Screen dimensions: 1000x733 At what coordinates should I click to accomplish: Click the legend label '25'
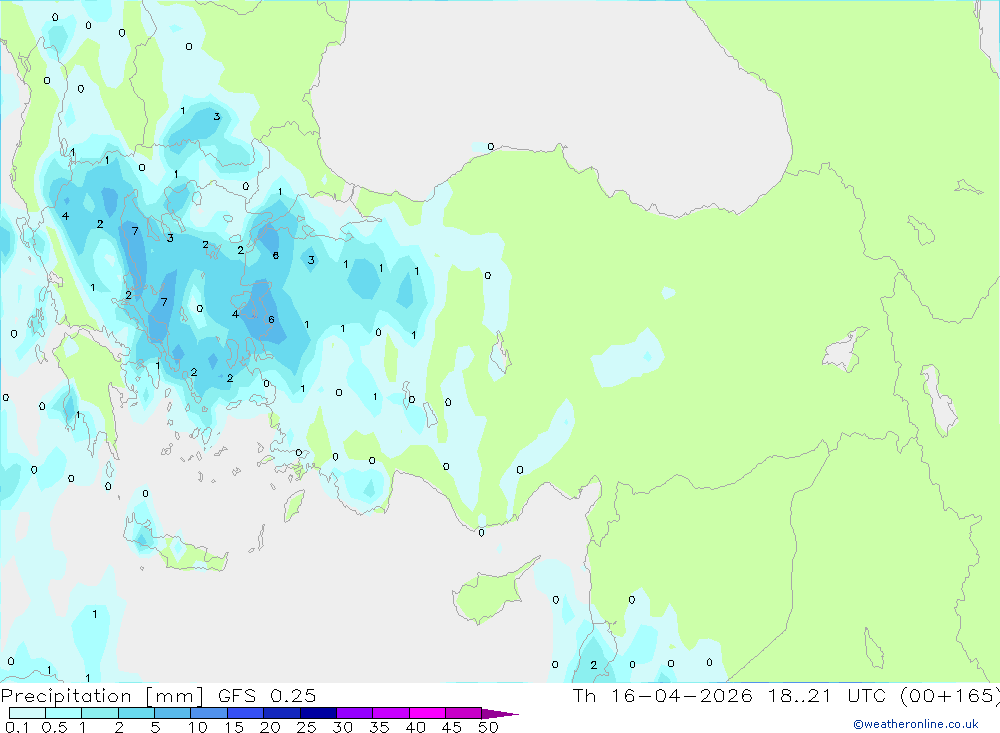307,727
